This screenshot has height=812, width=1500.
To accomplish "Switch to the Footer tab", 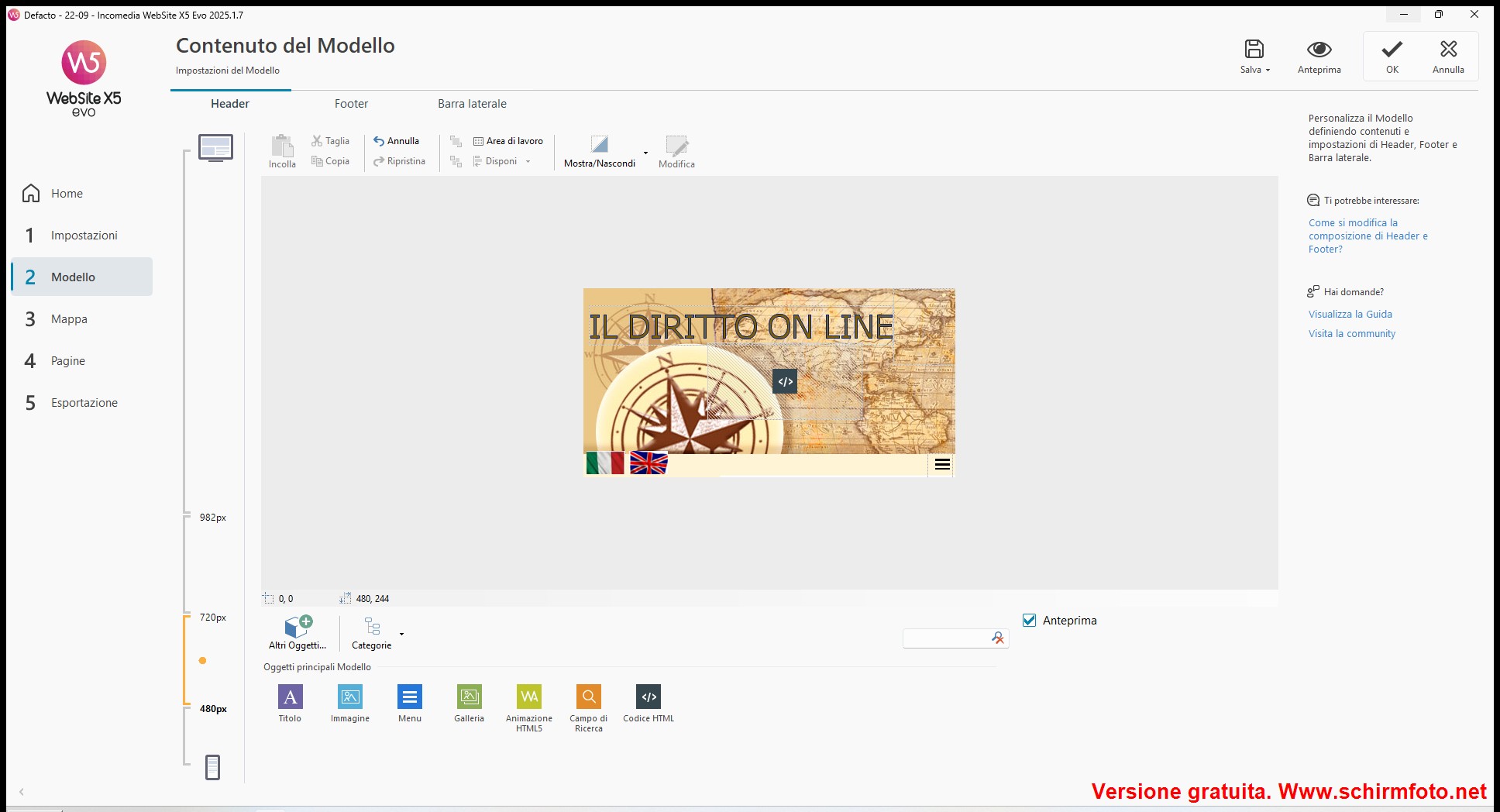I will 351,104.
